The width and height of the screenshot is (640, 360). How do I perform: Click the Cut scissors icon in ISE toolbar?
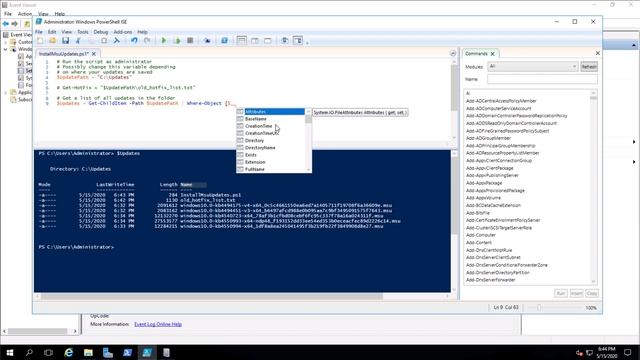[78, 40]
